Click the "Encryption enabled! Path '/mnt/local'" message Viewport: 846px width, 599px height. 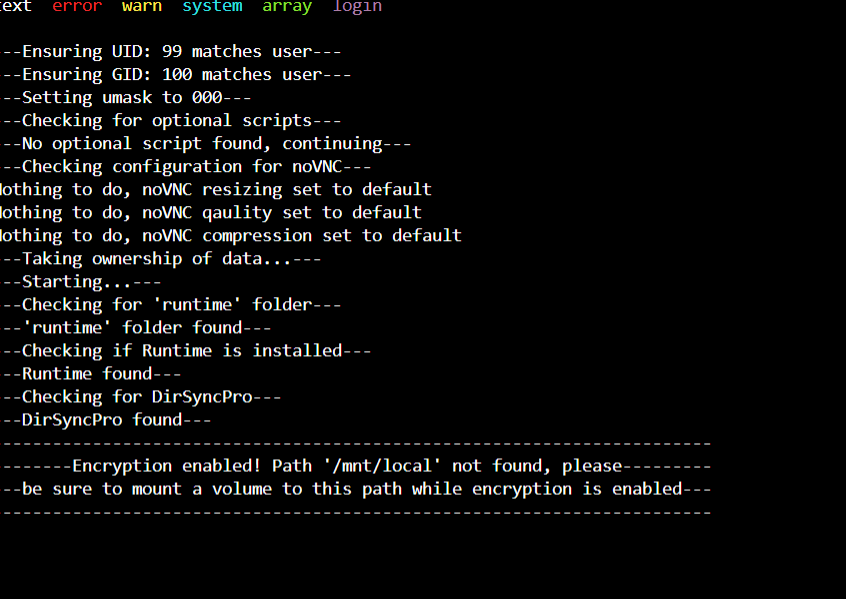(356, 466)
